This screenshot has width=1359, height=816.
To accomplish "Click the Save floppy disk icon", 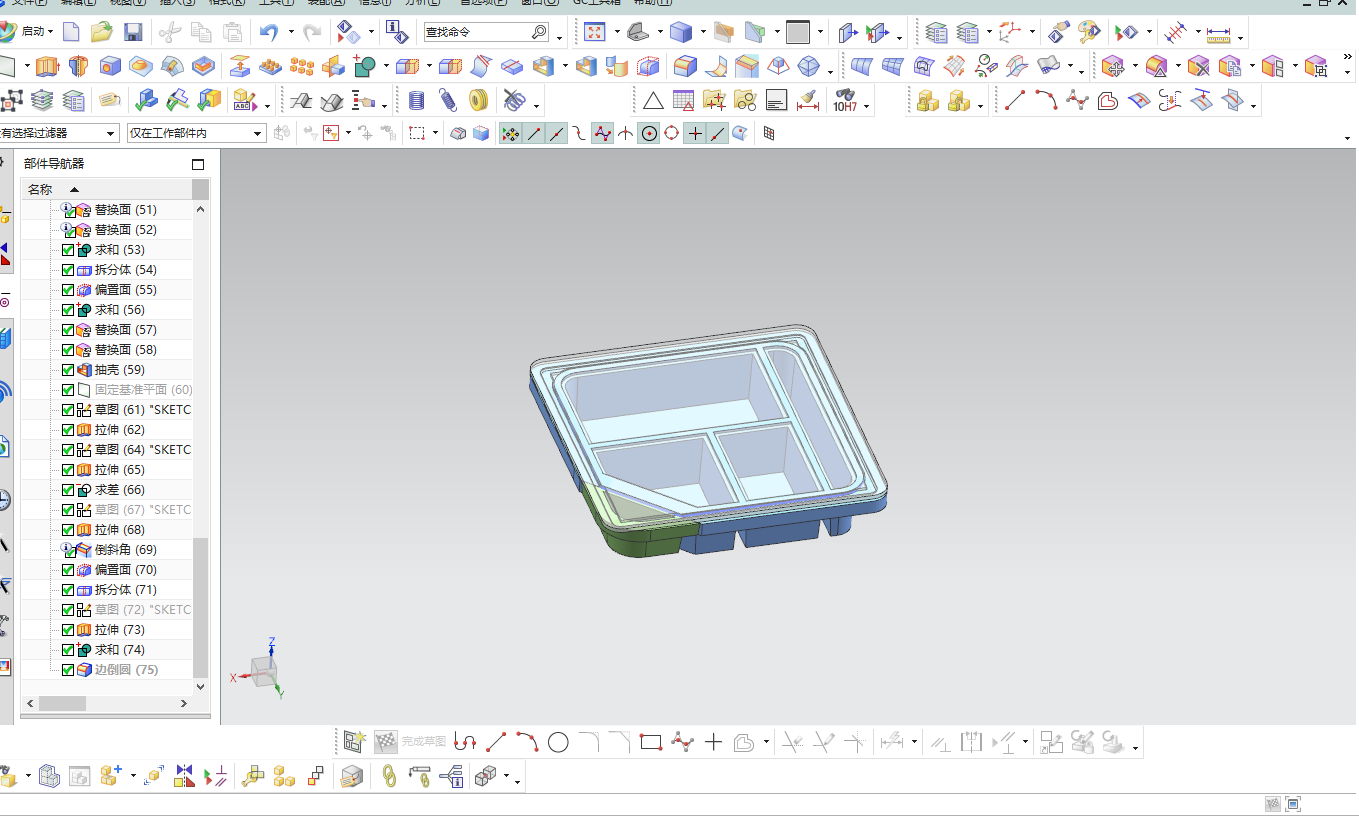I will tap(132, 32).
